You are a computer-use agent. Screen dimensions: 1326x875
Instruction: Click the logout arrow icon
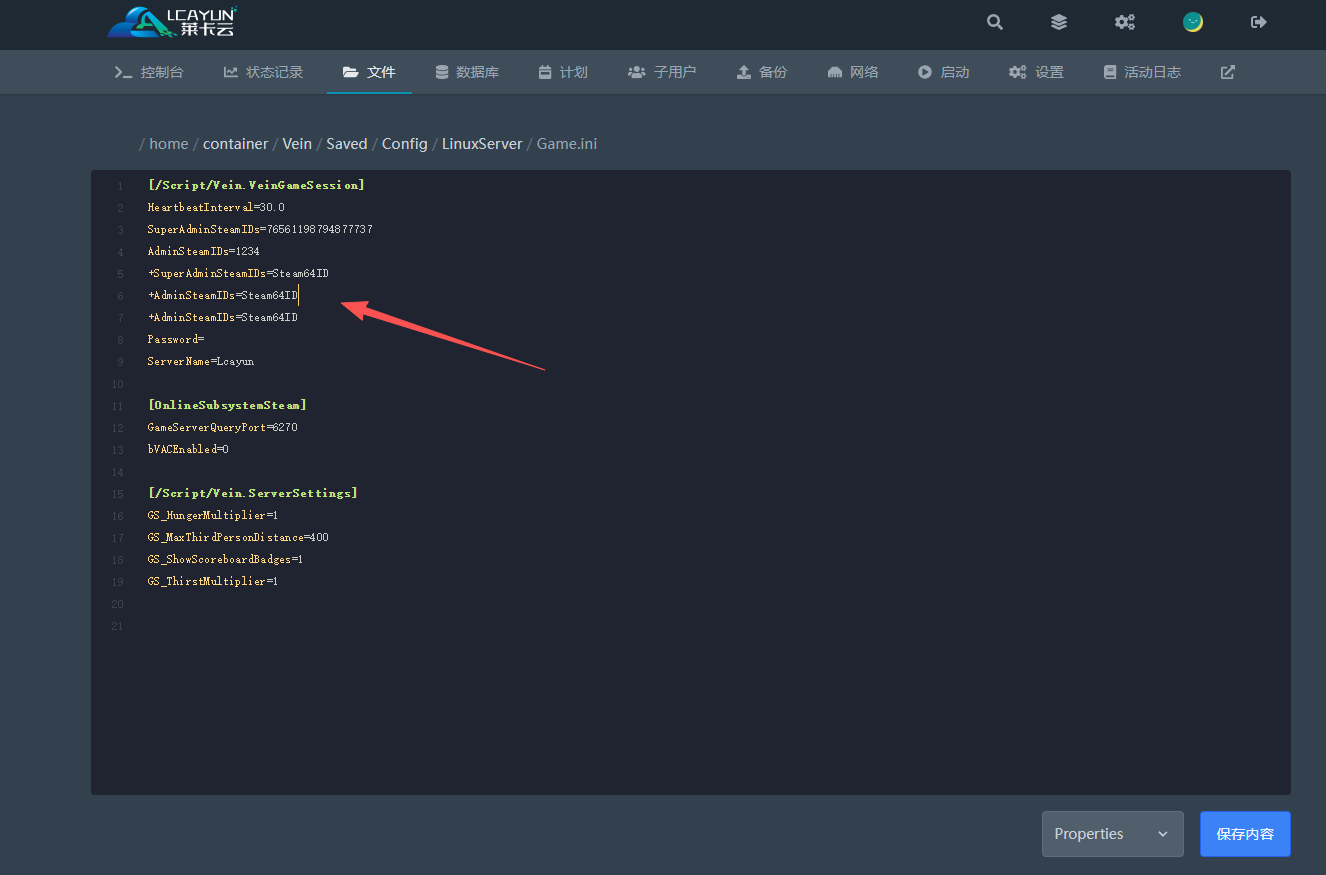click(1259, 22)
